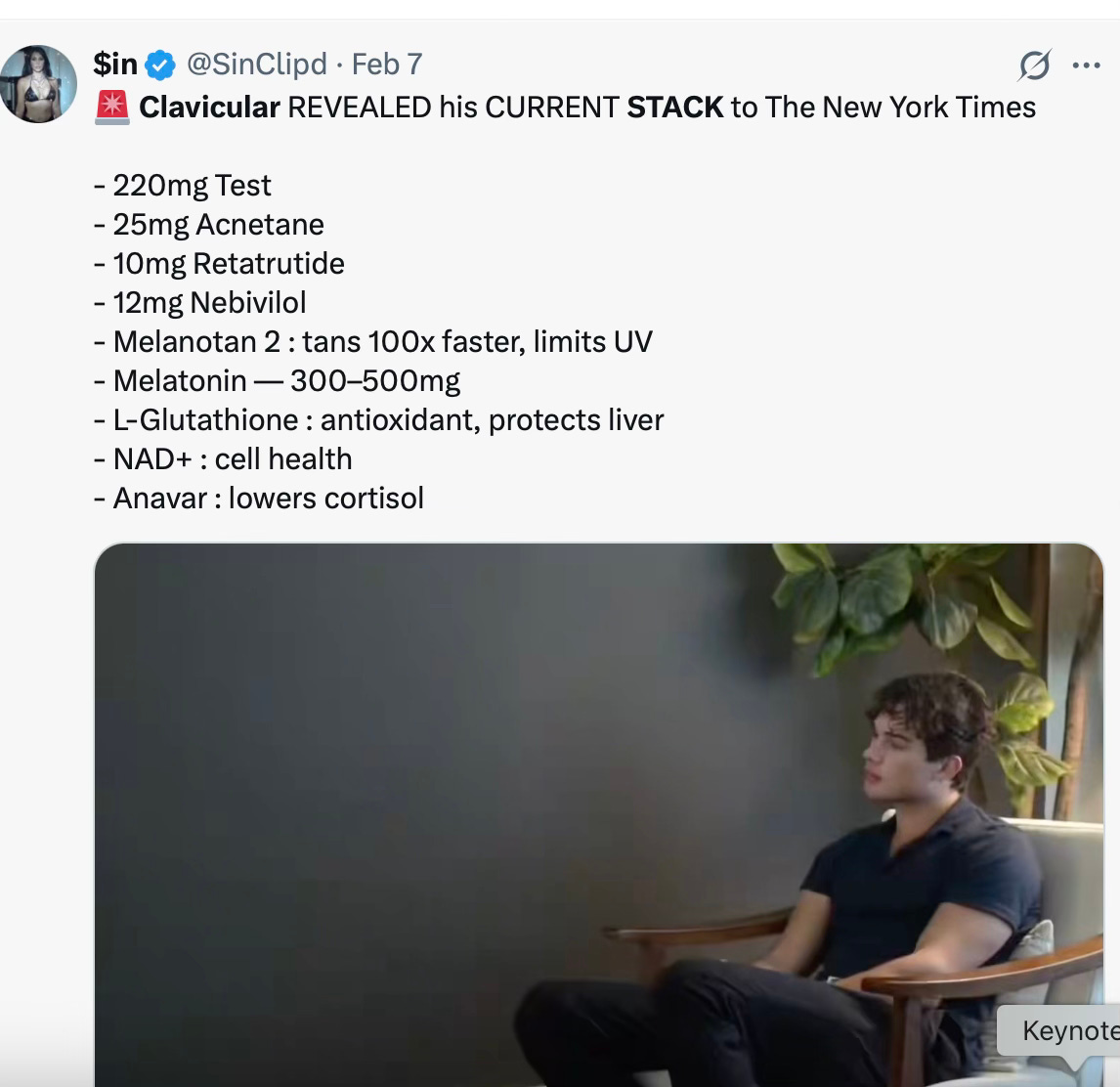Open $in's profile avatar picture
Viewport: 1120px width, 1087px height.
point(38,84)
